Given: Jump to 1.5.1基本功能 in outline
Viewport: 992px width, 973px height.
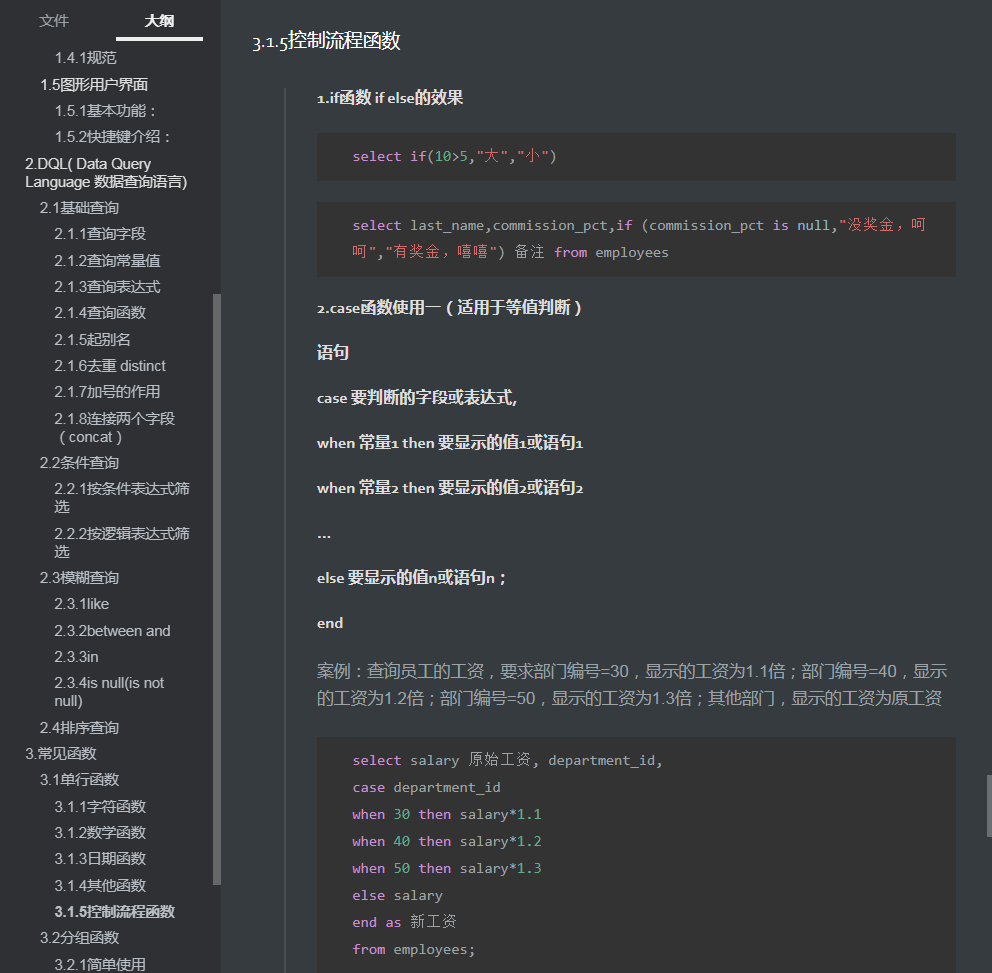Looking at the screenshot, I should (x=105, y=111).
